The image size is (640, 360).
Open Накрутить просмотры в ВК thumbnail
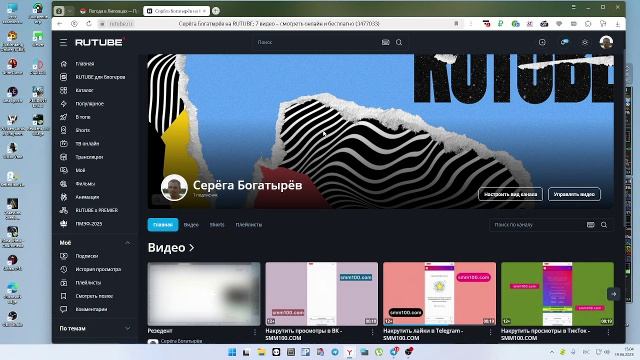pos(322,294)
